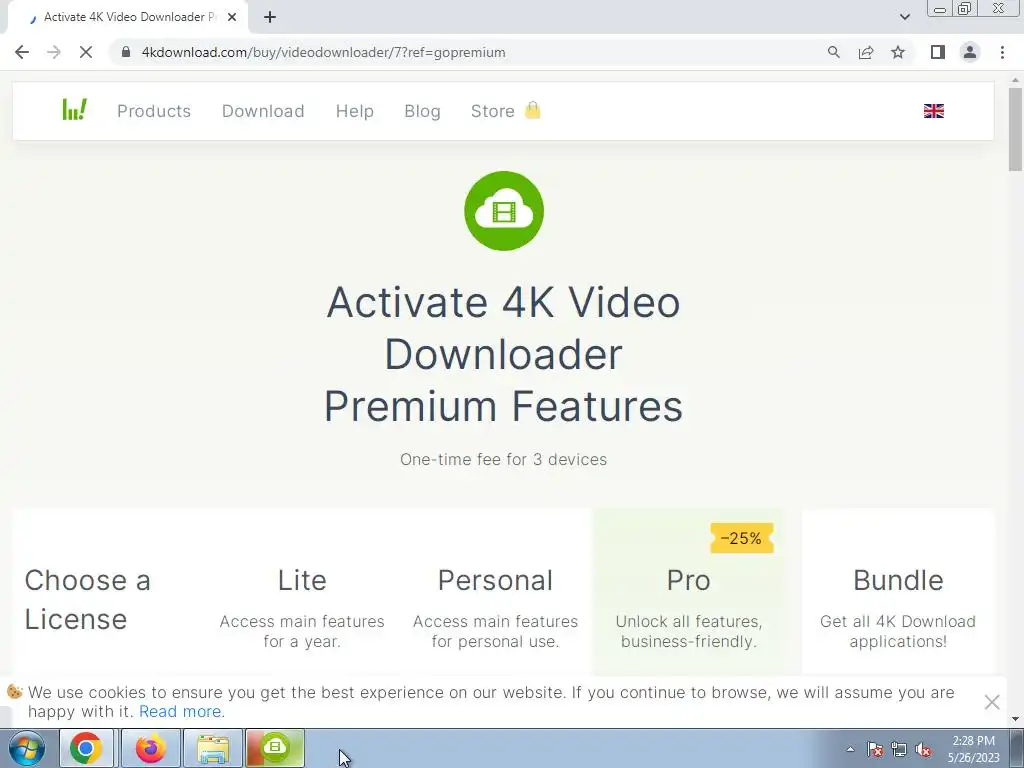Click the -25% discount badge

[742, 538]
